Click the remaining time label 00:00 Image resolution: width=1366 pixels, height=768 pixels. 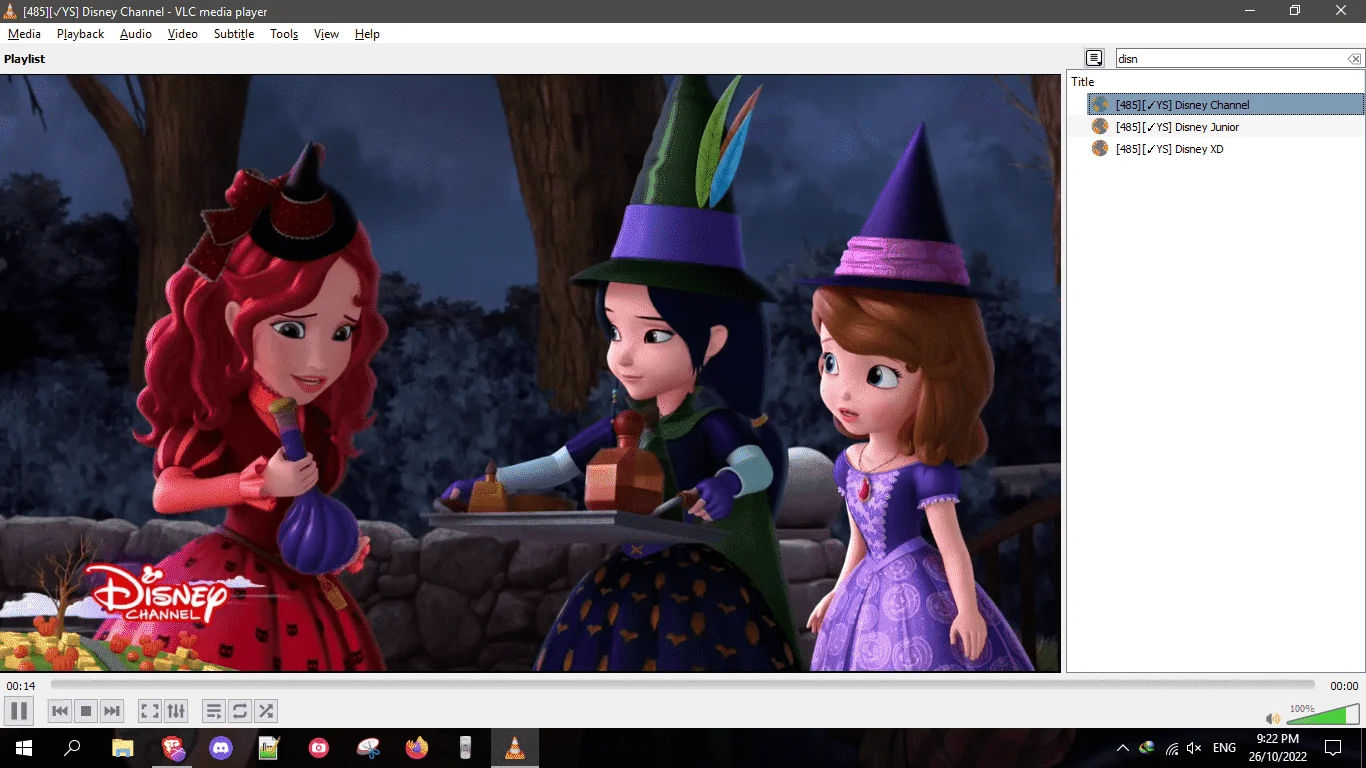click(1344, 686)
